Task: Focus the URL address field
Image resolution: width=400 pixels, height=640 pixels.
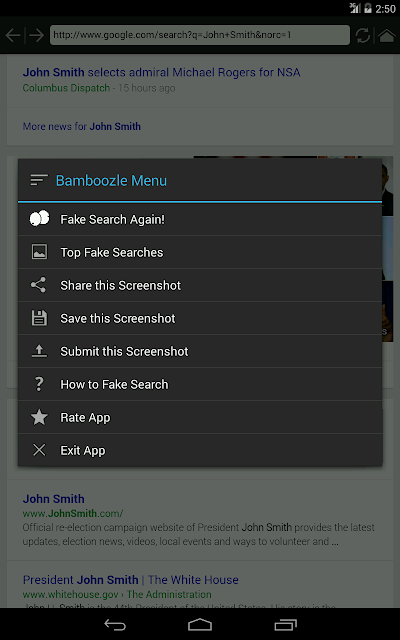Action: pyautogui.click(x=200, y=35)
